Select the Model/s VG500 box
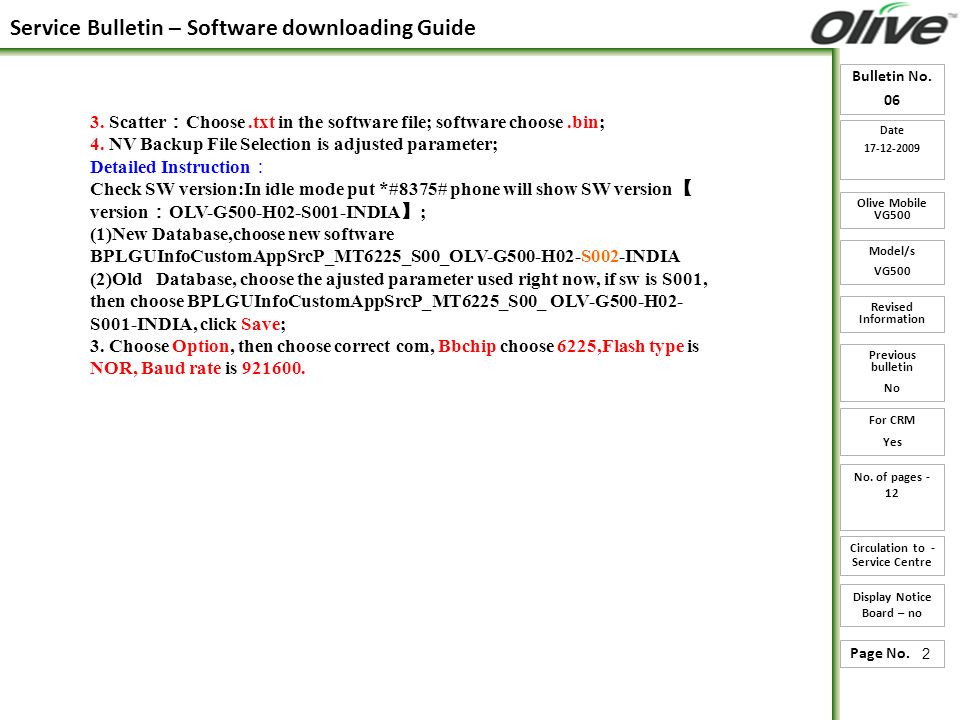The width and height of the screenshot is (960, 720). 892,262
